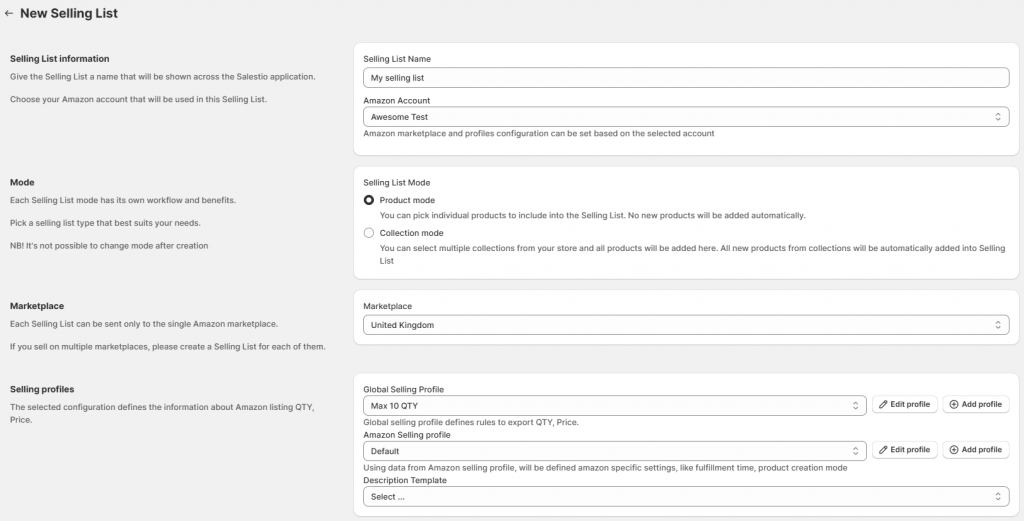Open the Awesome Test account dropdown

coord(686,117)
